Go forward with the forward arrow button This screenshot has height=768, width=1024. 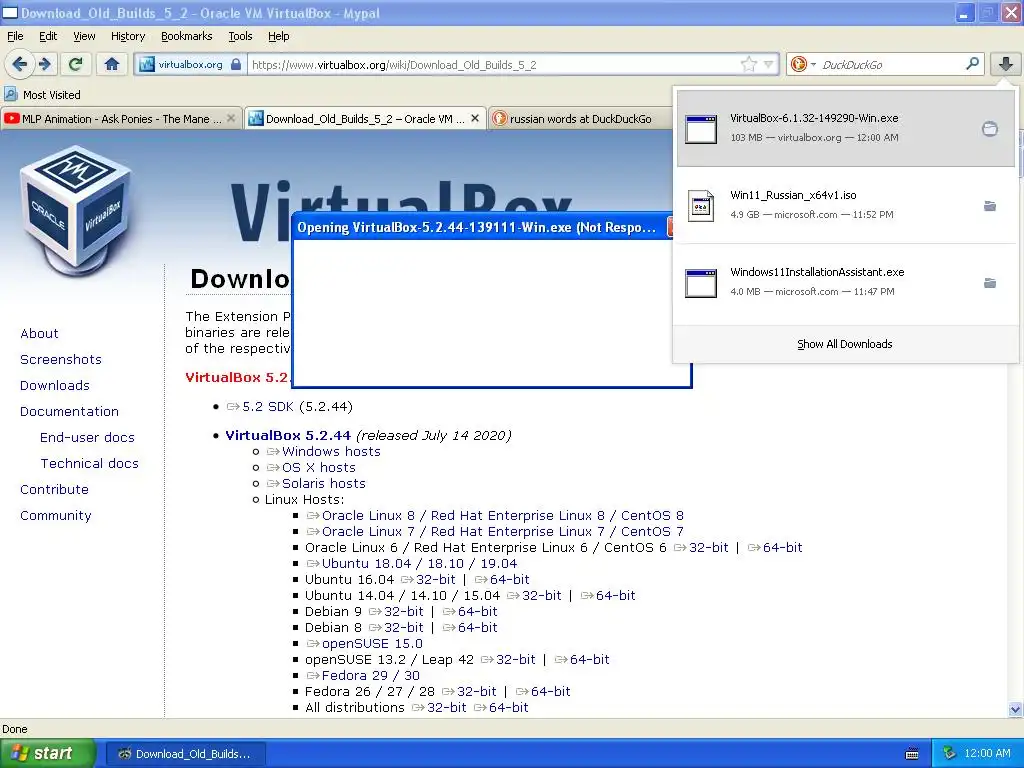[44, 64]
